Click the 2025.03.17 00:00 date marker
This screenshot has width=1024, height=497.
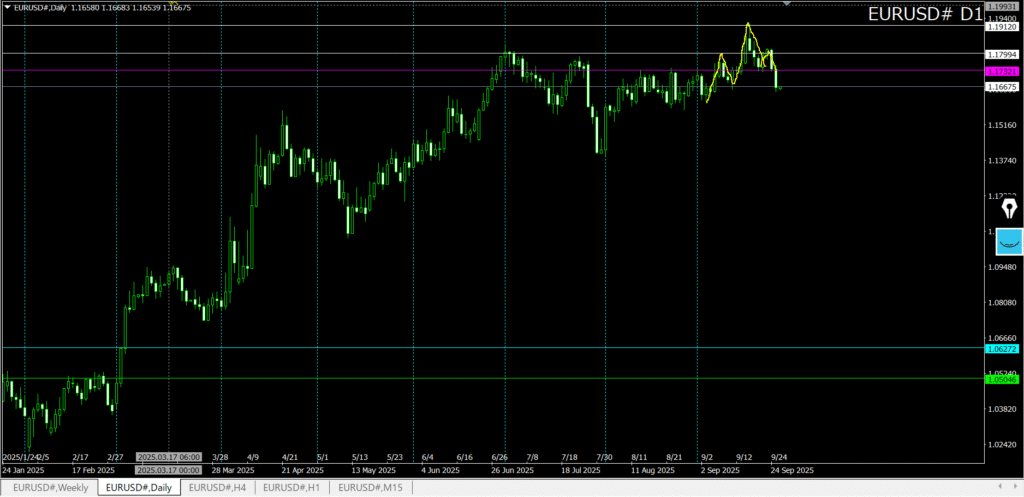click(169, 469)
